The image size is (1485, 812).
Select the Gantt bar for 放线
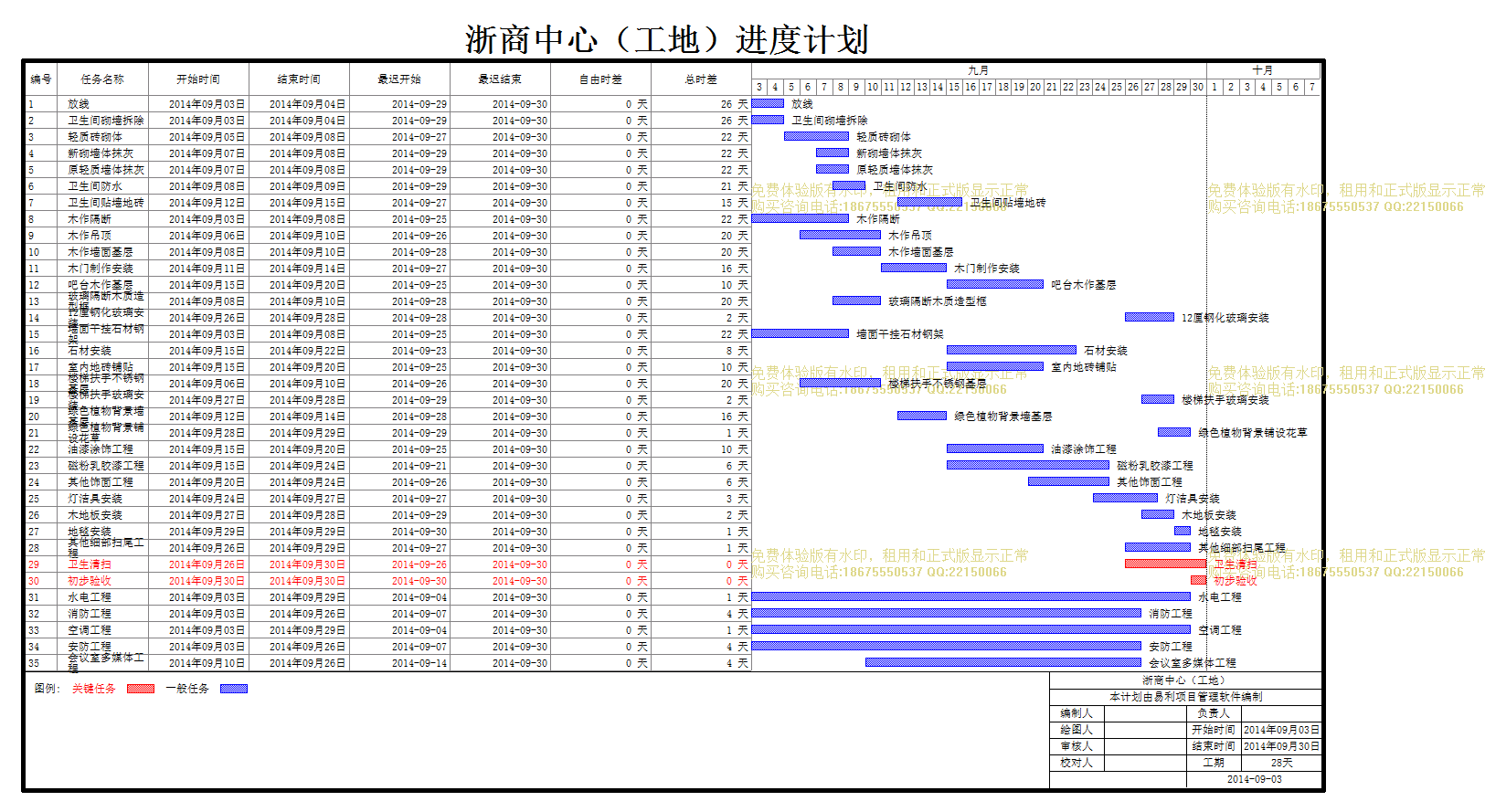(768, 103)
